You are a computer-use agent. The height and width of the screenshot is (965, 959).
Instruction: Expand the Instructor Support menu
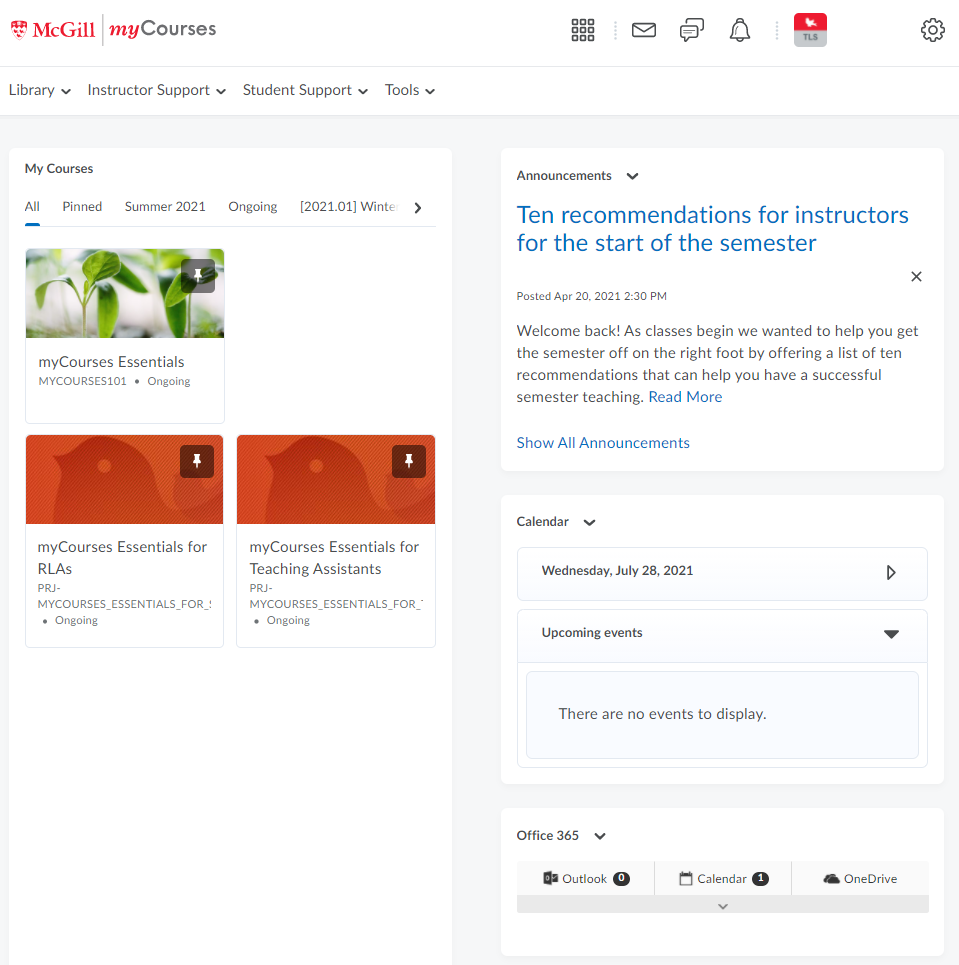(x=156, y=91)
